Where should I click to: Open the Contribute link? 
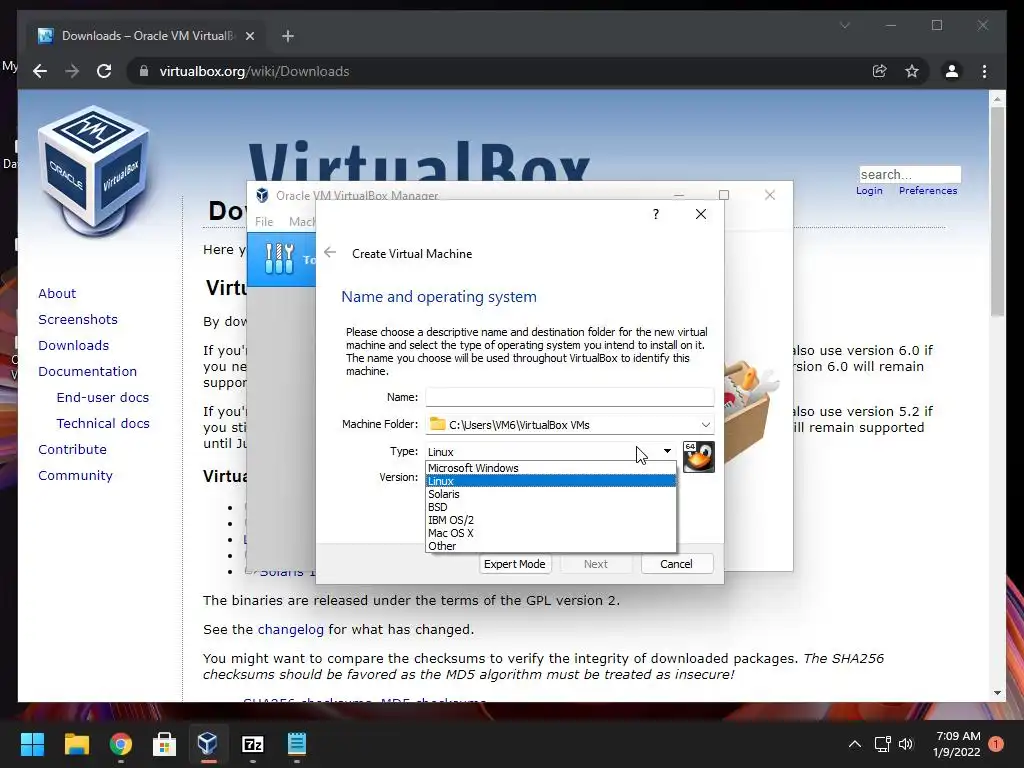[x=72, y=449]
